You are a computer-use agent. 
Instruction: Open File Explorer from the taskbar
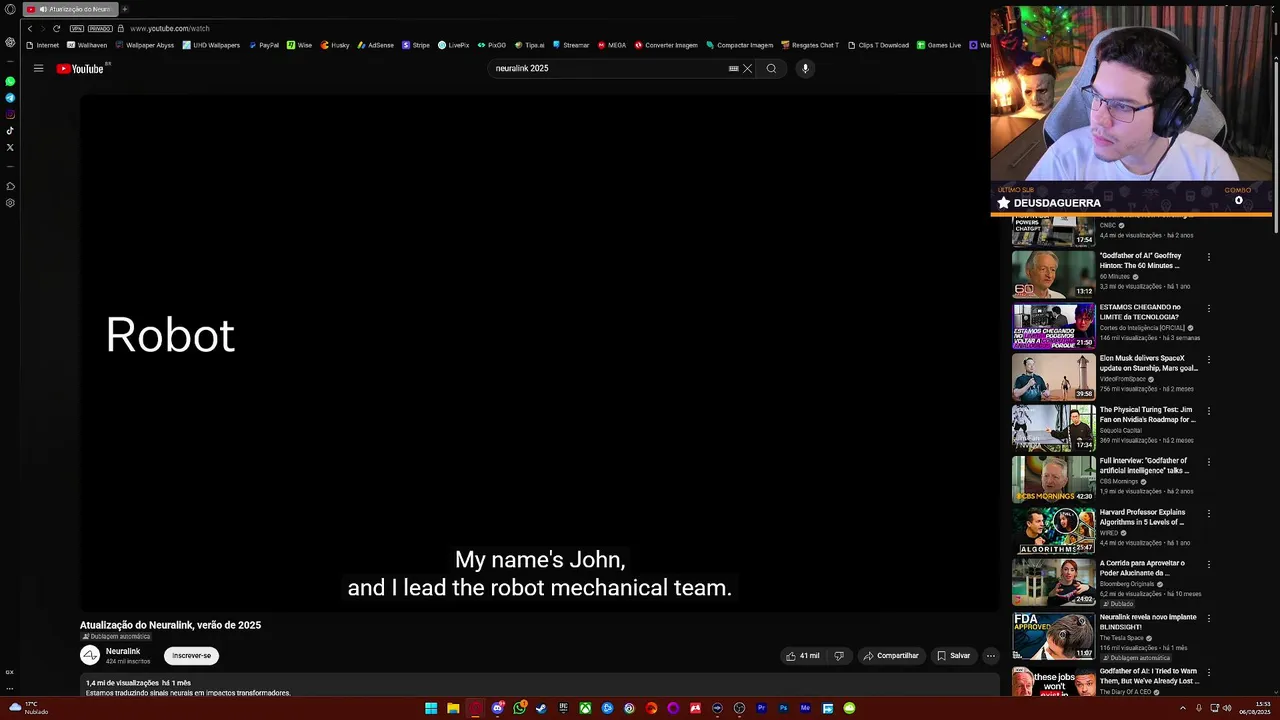click(x=453, y=708)
